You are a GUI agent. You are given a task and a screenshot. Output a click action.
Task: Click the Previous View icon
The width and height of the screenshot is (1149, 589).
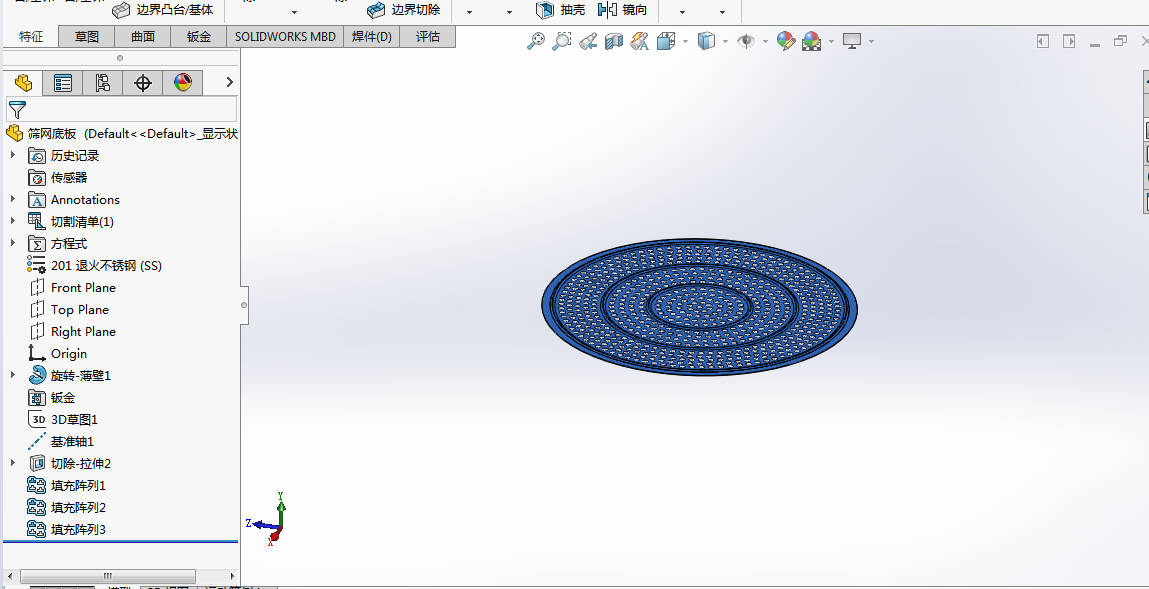(x=588, y=41)
